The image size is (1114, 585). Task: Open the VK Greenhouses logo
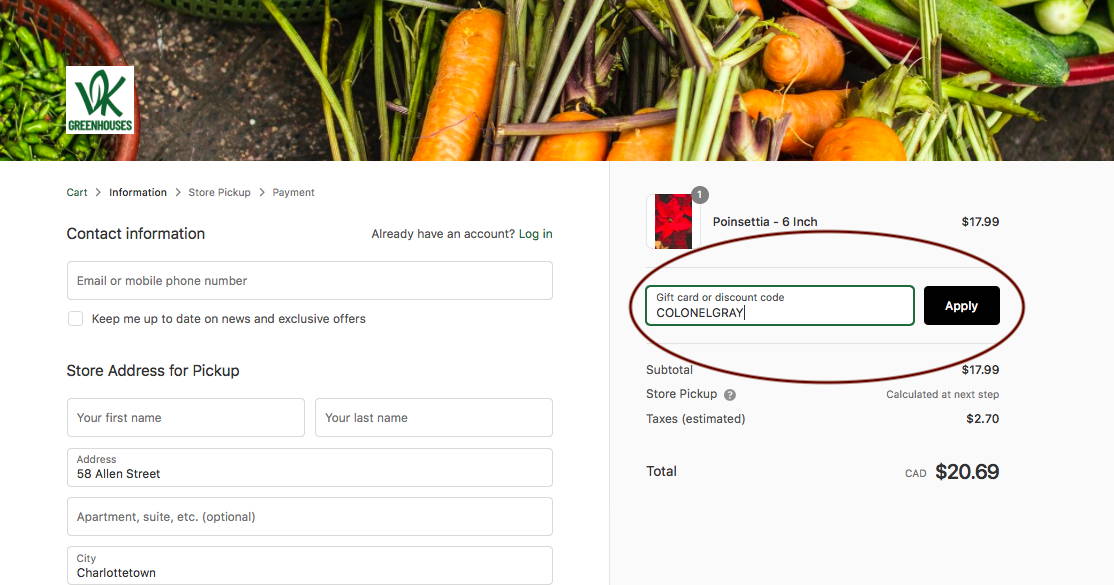[x=99, y=100]
